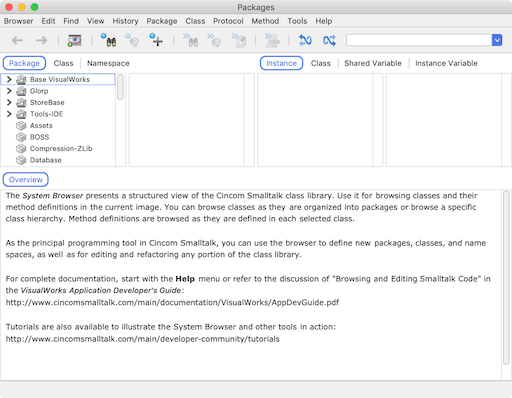512x398 pixels.
Task: Open the Package menu in menu bar
Action: click(162, 21)
